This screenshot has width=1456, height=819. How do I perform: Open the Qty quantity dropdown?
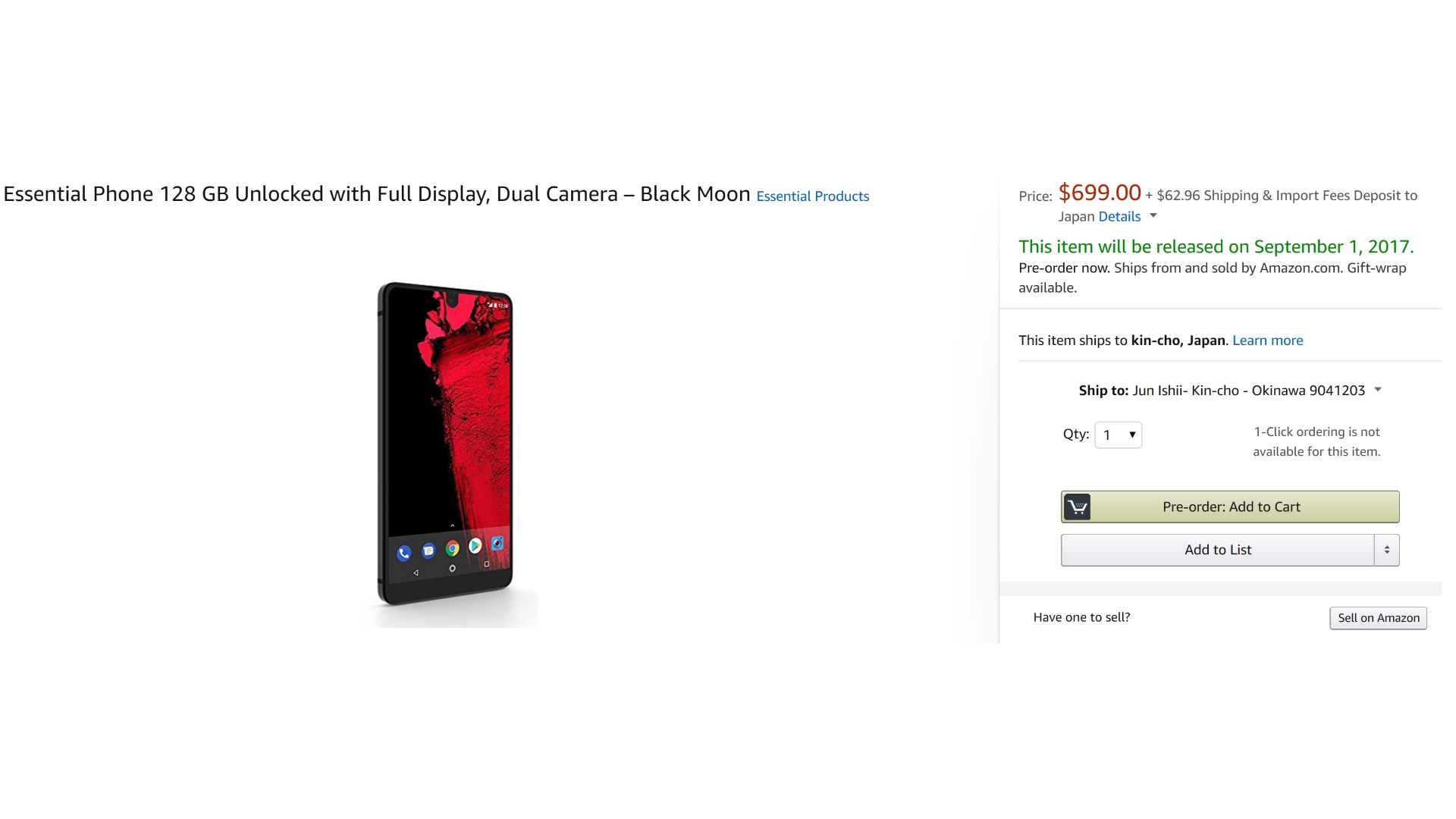pyautogui.click(x=1118, y=435)
